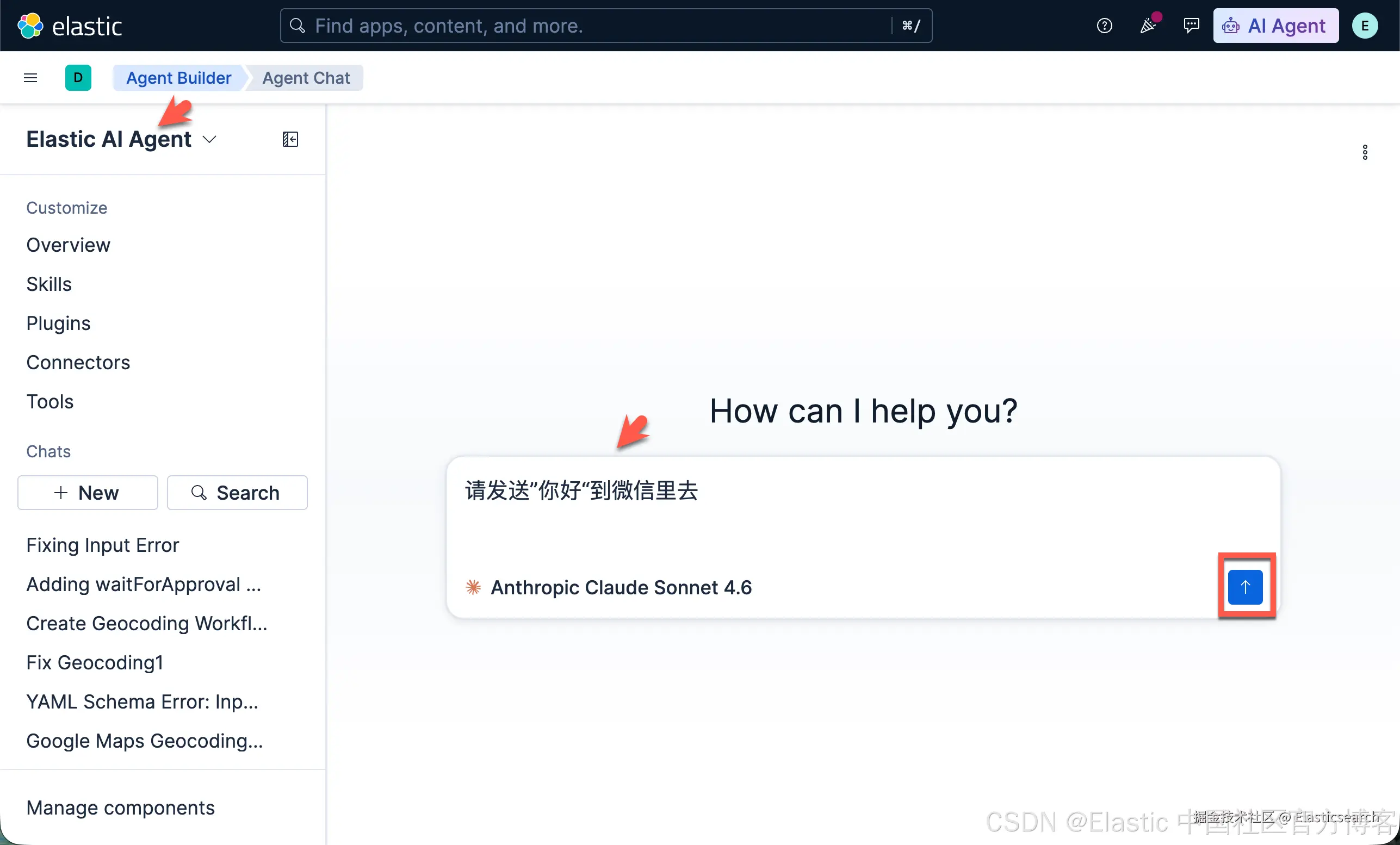Screen dimensions: 1400x845
Task: Collapse the sidebar panel icon
Action: pyautogui.click(x=290, y=139)
